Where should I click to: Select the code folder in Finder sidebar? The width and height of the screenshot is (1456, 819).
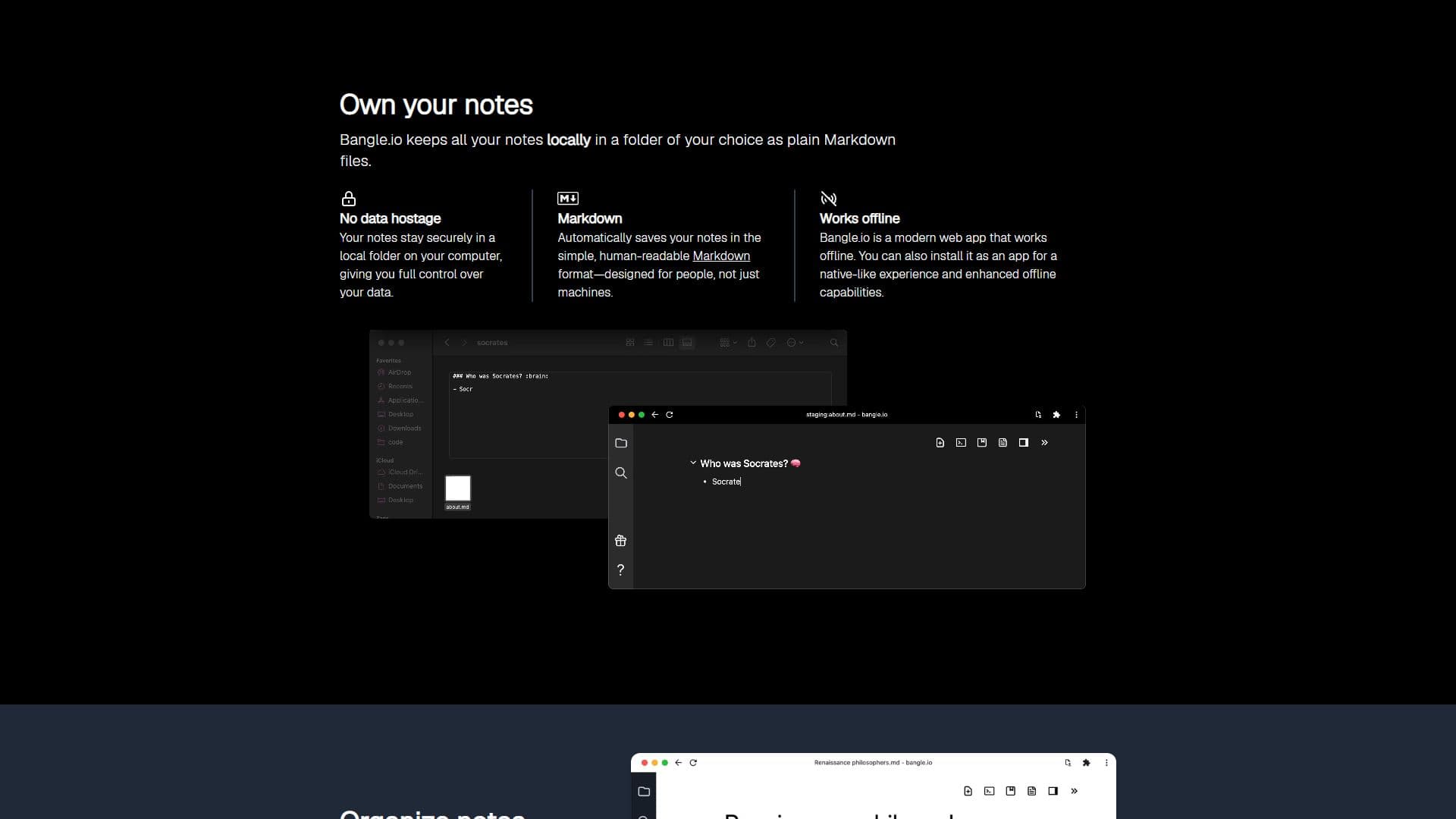click(390, 442)
